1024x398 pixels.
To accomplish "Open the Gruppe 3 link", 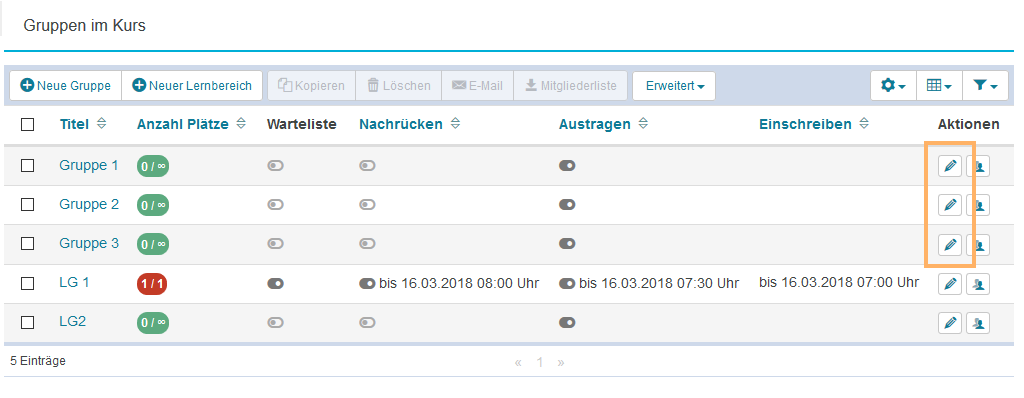I will pos(89,243).
